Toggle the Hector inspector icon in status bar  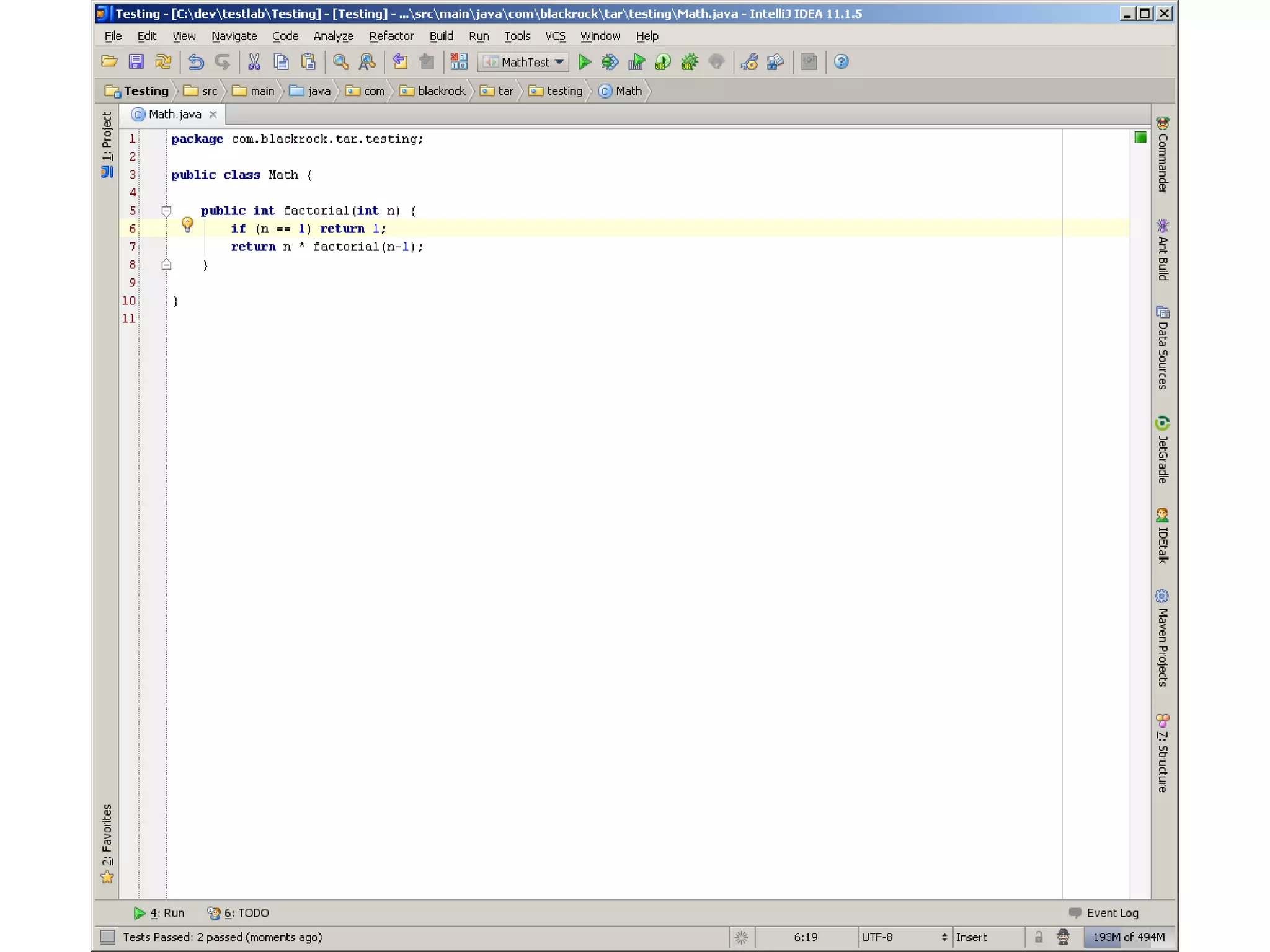coord(1063,937)
